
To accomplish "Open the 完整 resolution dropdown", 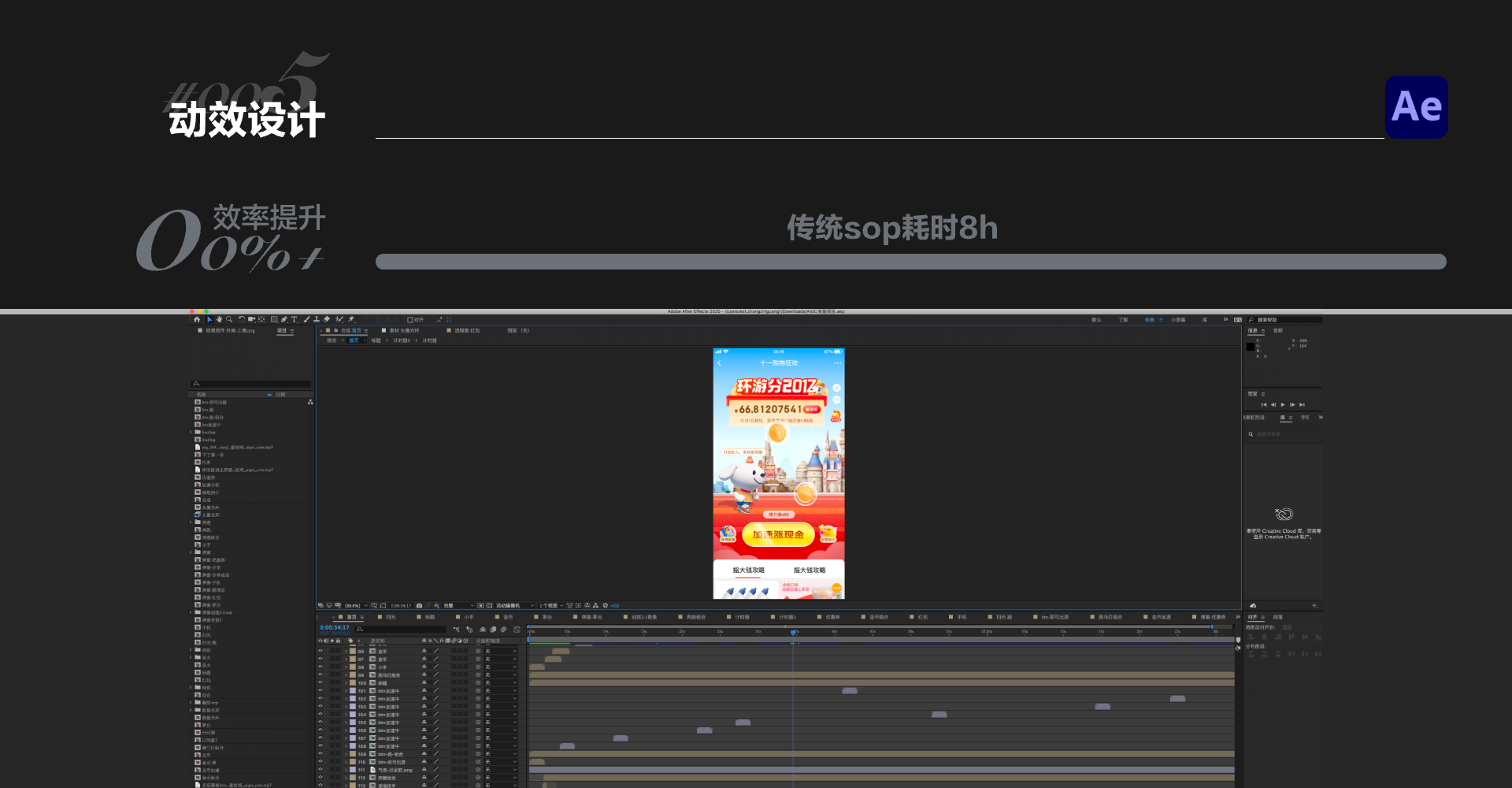I will click(x=458, y=605).
